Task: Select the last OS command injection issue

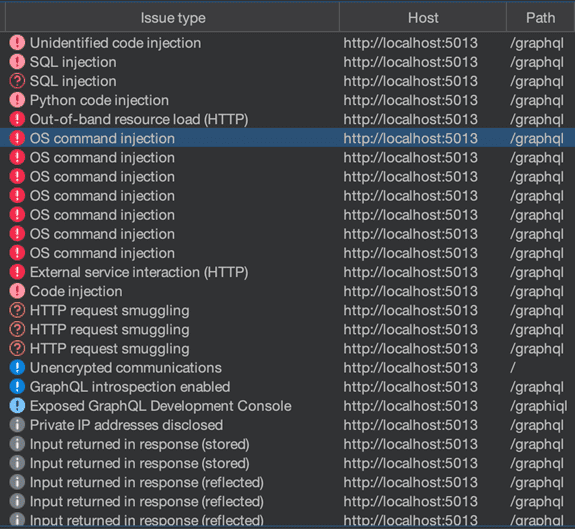Action: pyautogui.click(x=288, y=253)
